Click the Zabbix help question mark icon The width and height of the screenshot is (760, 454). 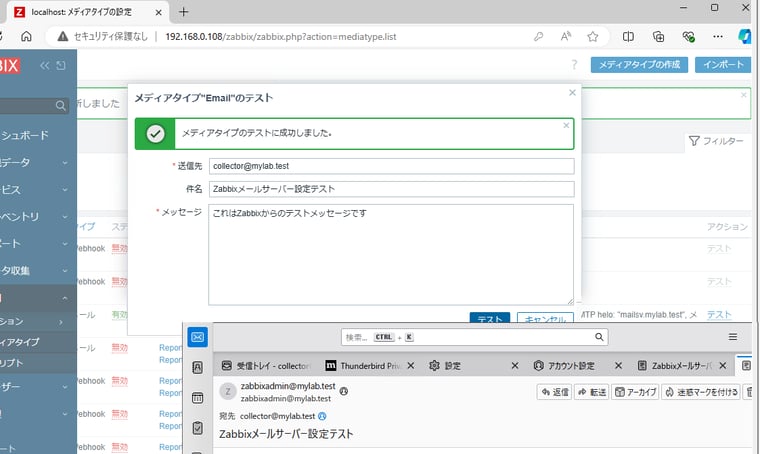pyautogui.click(x=574, y=64)
